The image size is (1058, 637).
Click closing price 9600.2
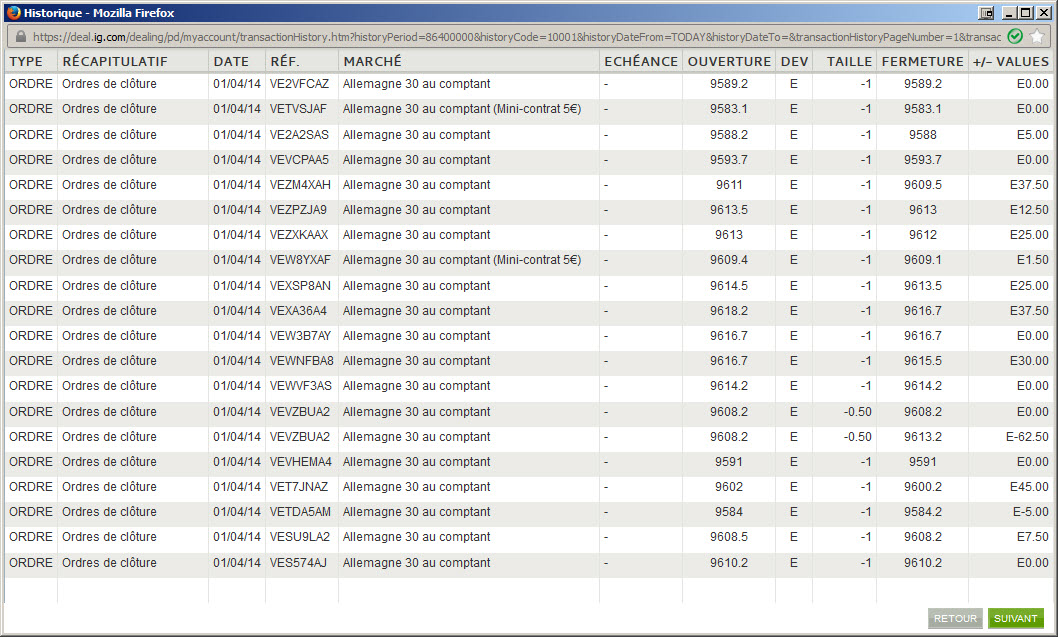pos(922,487)
